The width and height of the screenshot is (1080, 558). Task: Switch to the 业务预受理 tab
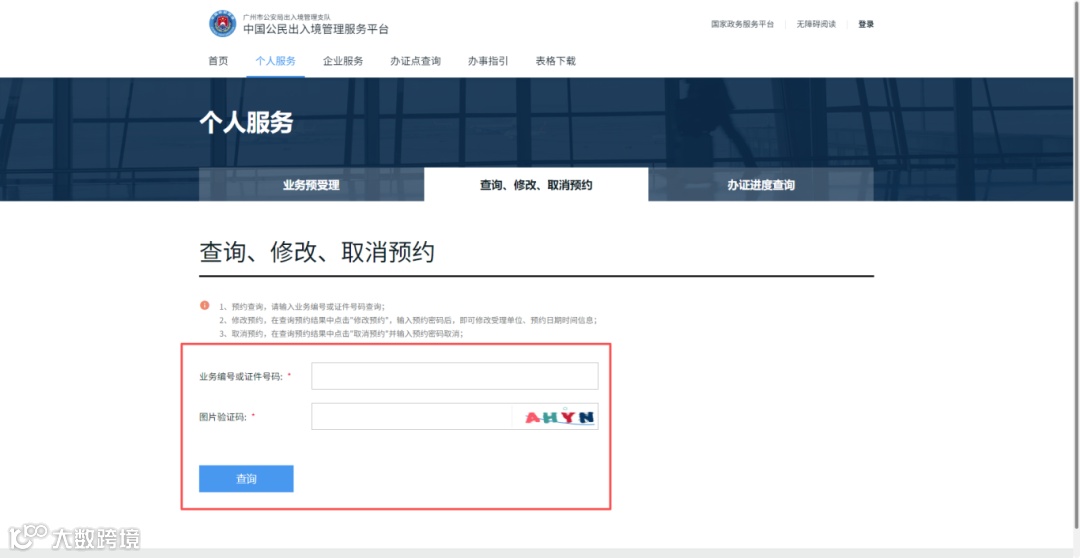point(311,185)
